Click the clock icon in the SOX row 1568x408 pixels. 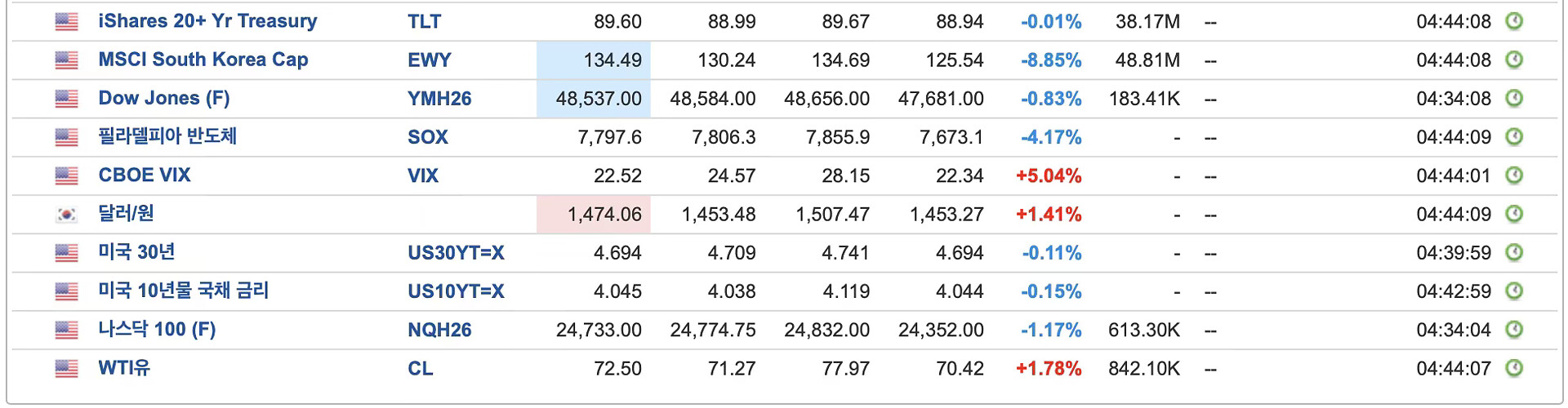1514,137
